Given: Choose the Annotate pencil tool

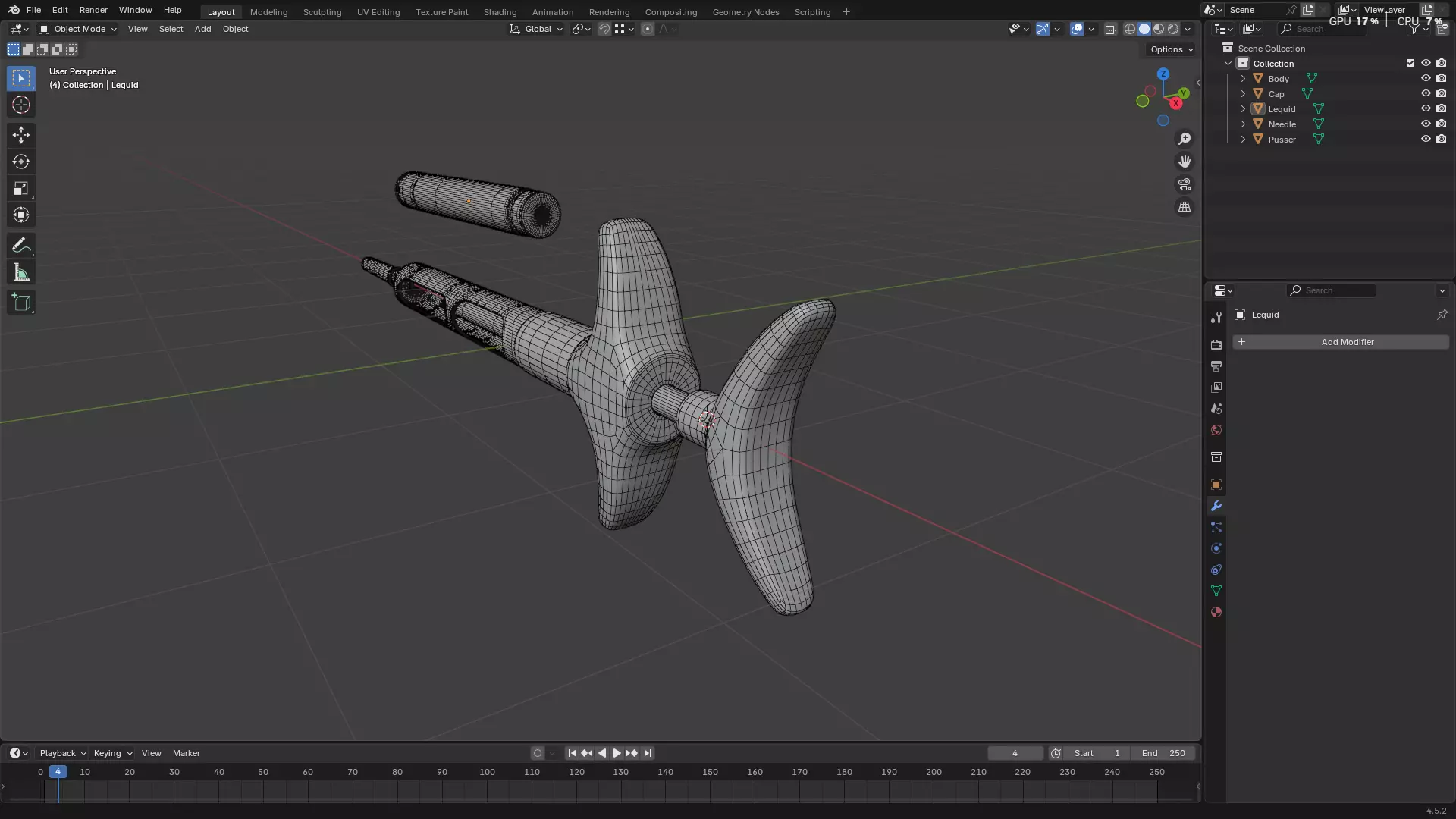Looking at the screenshot, I should click(21, 246).
